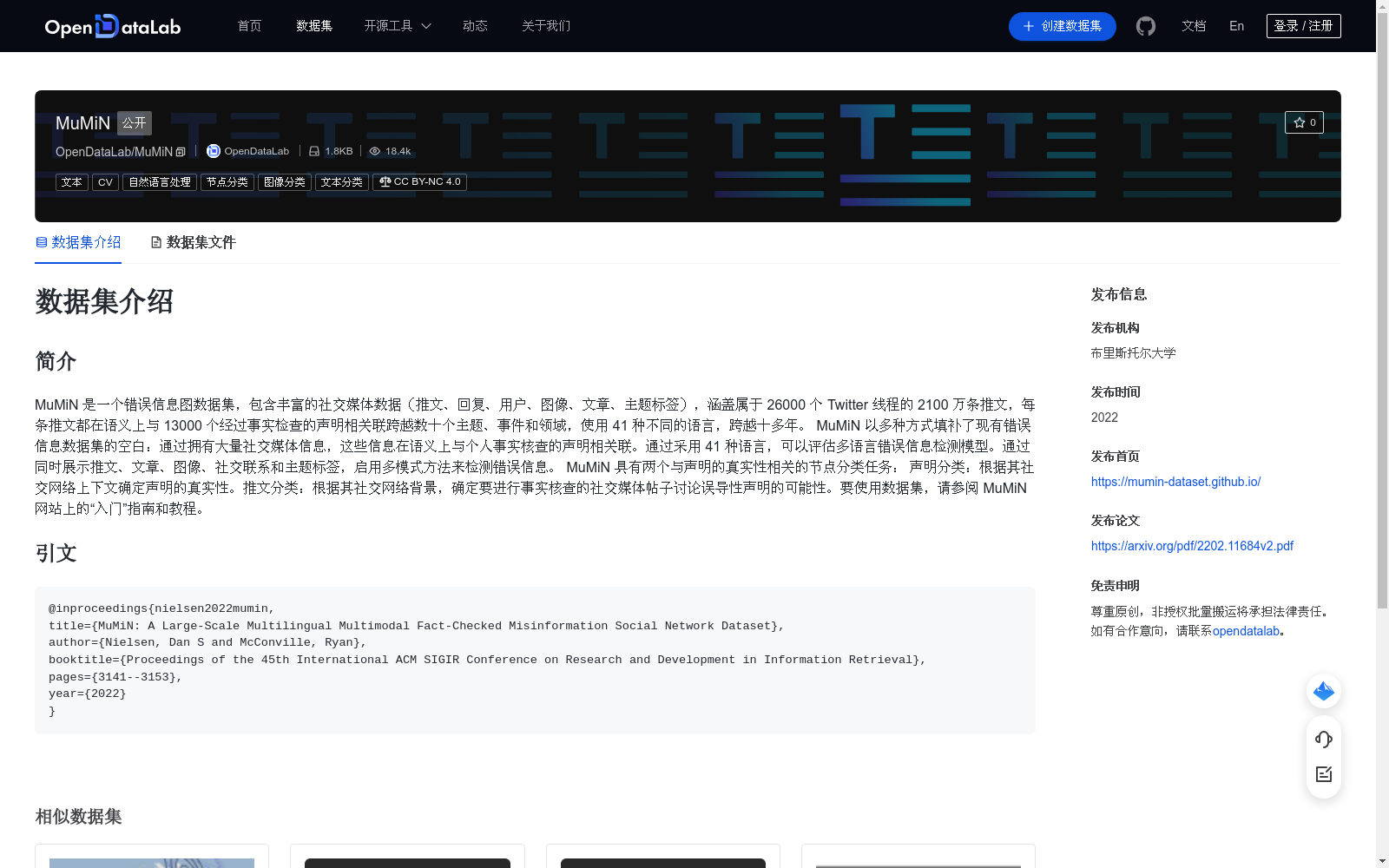Click the scale icon on the license tag
The height and width of the screenshot is (868, 1389).
coord(385,182)
